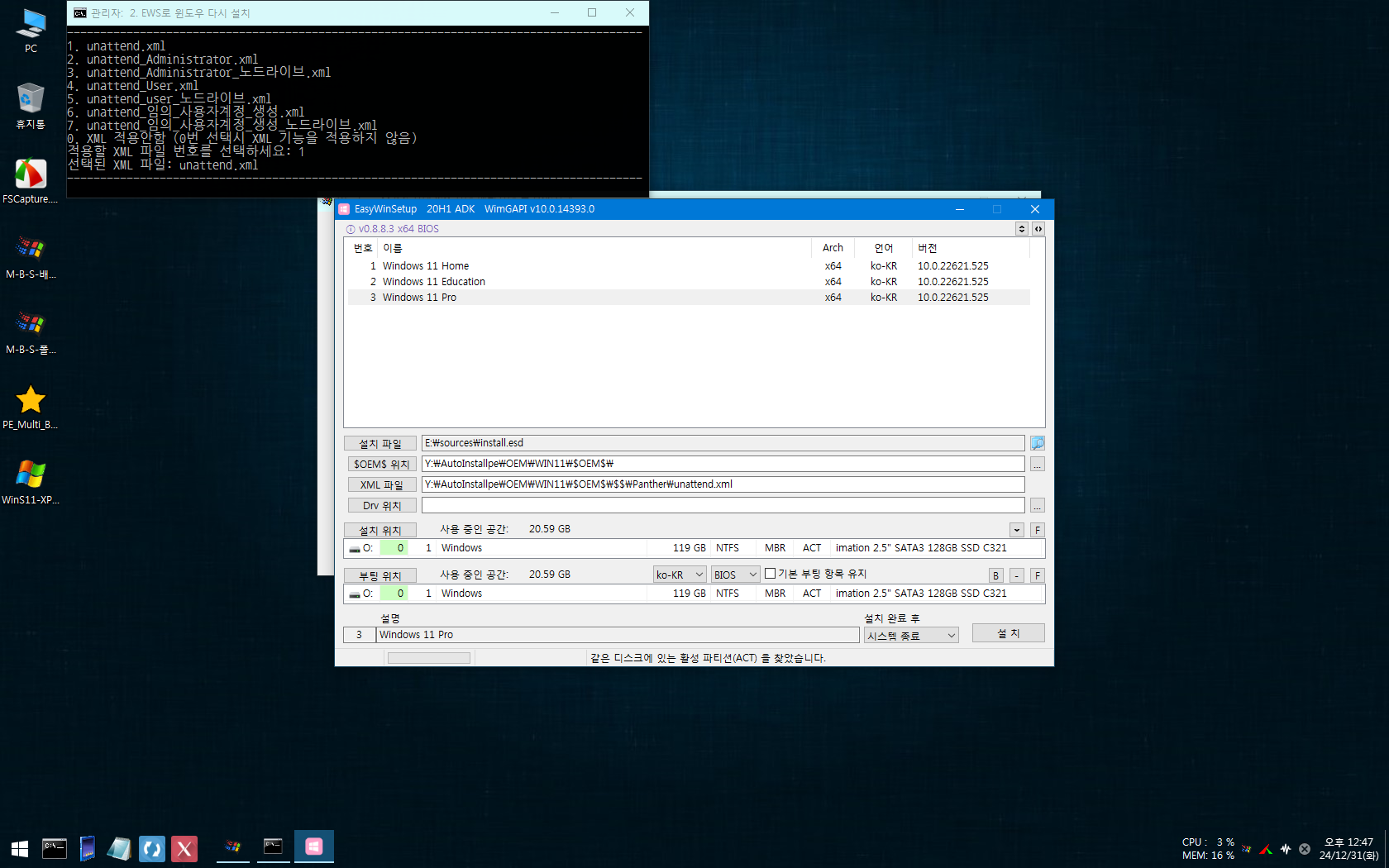This screenshot has width=1389, height=868.
Task: Launch the pinned command prompt taskbar icon
Action: tap(55, 848)
